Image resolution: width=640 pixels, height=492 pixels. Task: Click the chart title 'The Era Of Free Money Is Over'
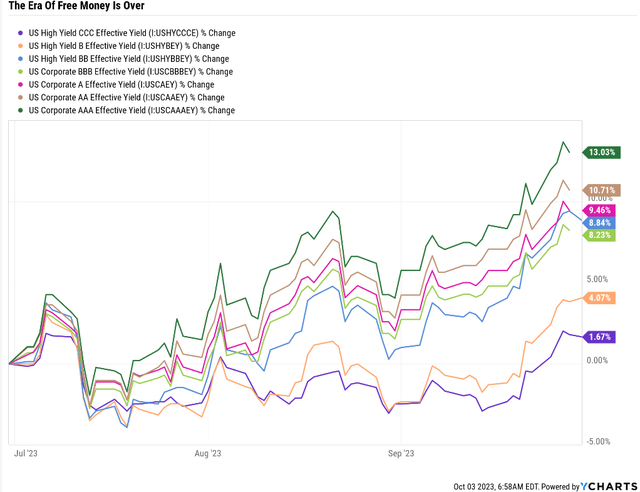76,10
